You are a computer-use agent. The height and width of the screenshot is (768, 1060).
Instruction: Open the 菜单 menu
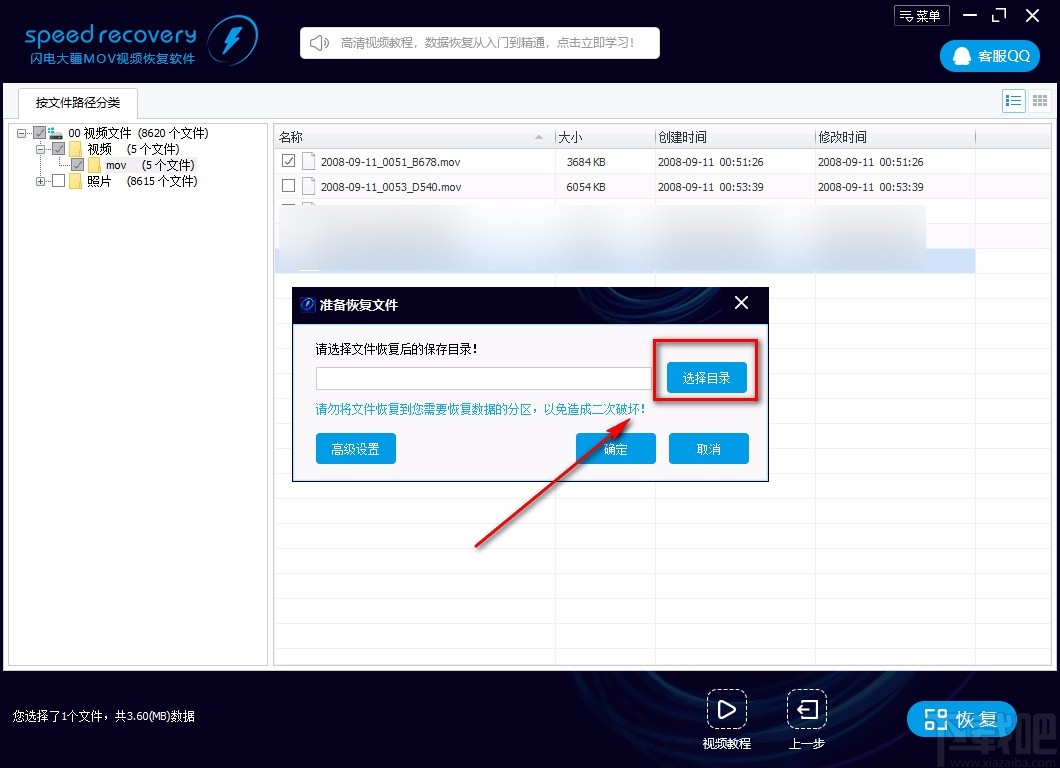click(921, 15)
